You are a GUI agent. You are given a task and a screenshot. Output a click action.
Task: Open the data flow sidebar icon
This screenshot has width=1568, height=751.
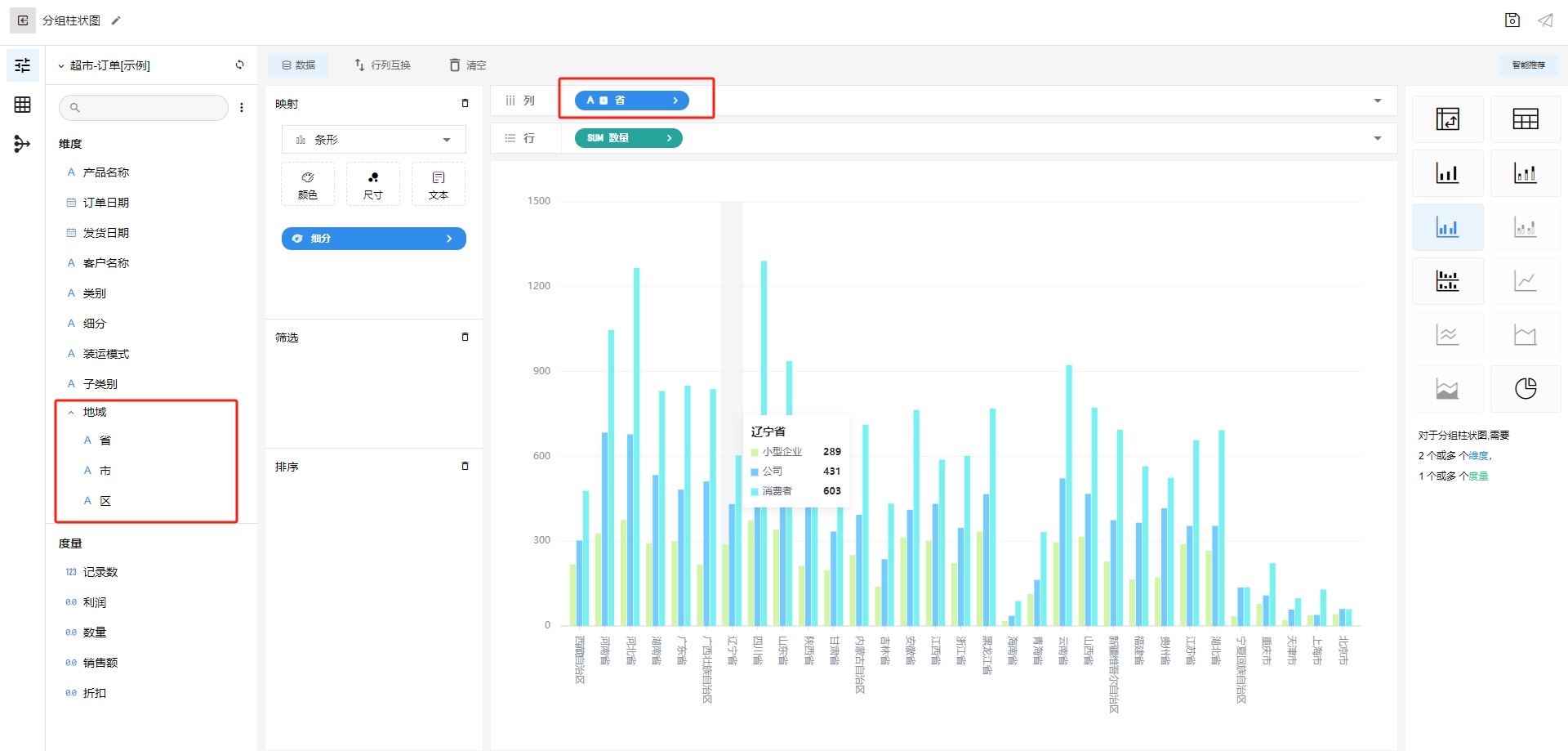pos(23,145)
